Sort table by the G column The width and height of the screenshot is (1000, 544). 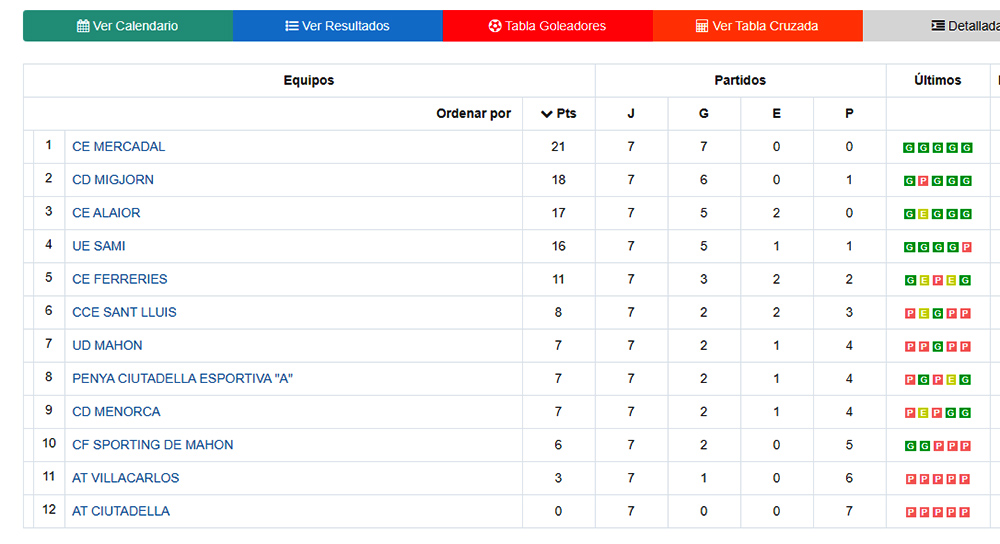pos(704,114)
